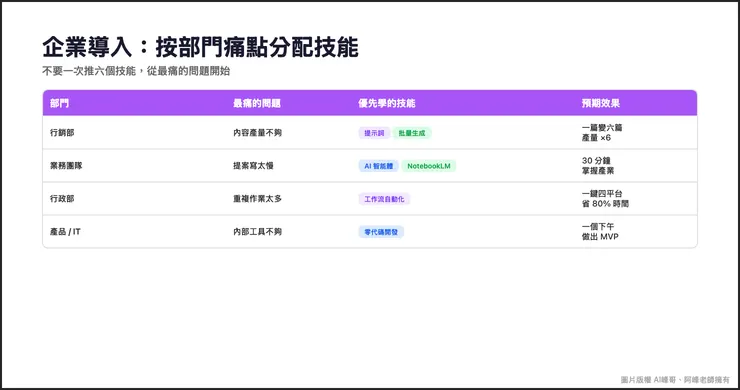Click the 內部工具不夠 problem cell
This screenshot has width=740, height=390.
257,232
